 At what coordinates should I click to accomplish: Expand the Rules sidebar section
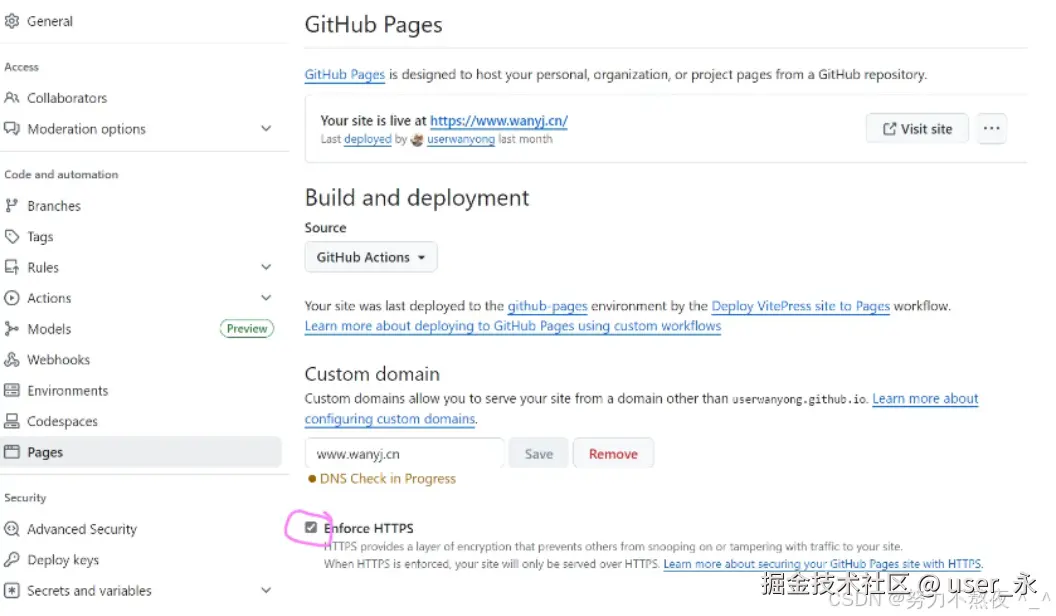(266, 268)
